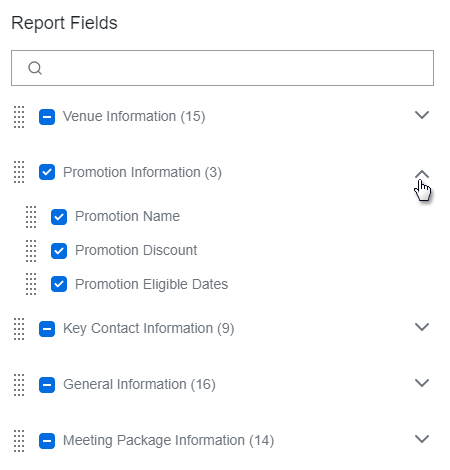Toggle the Meeting Package Information checkbox
The width and height of the screenshot is (450, 470).
pyautogui.click(x=47, y=441)
